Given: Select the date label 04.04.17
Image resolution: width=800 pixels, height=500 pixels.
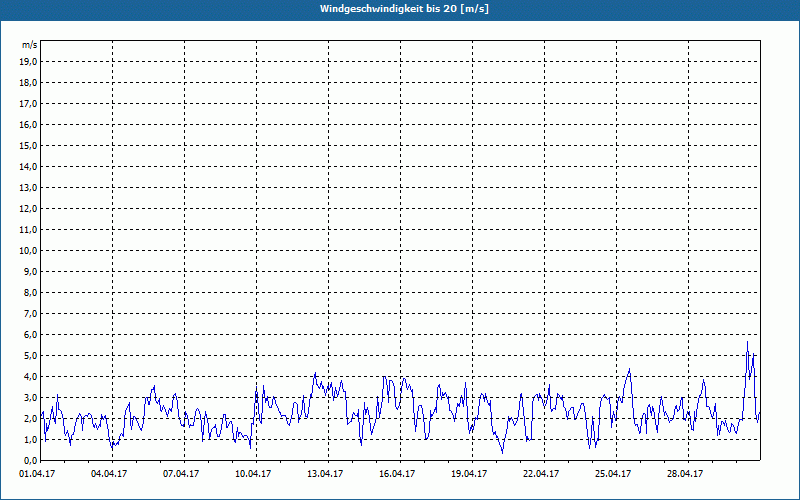Looking at the screenshot, I should 109,473.
